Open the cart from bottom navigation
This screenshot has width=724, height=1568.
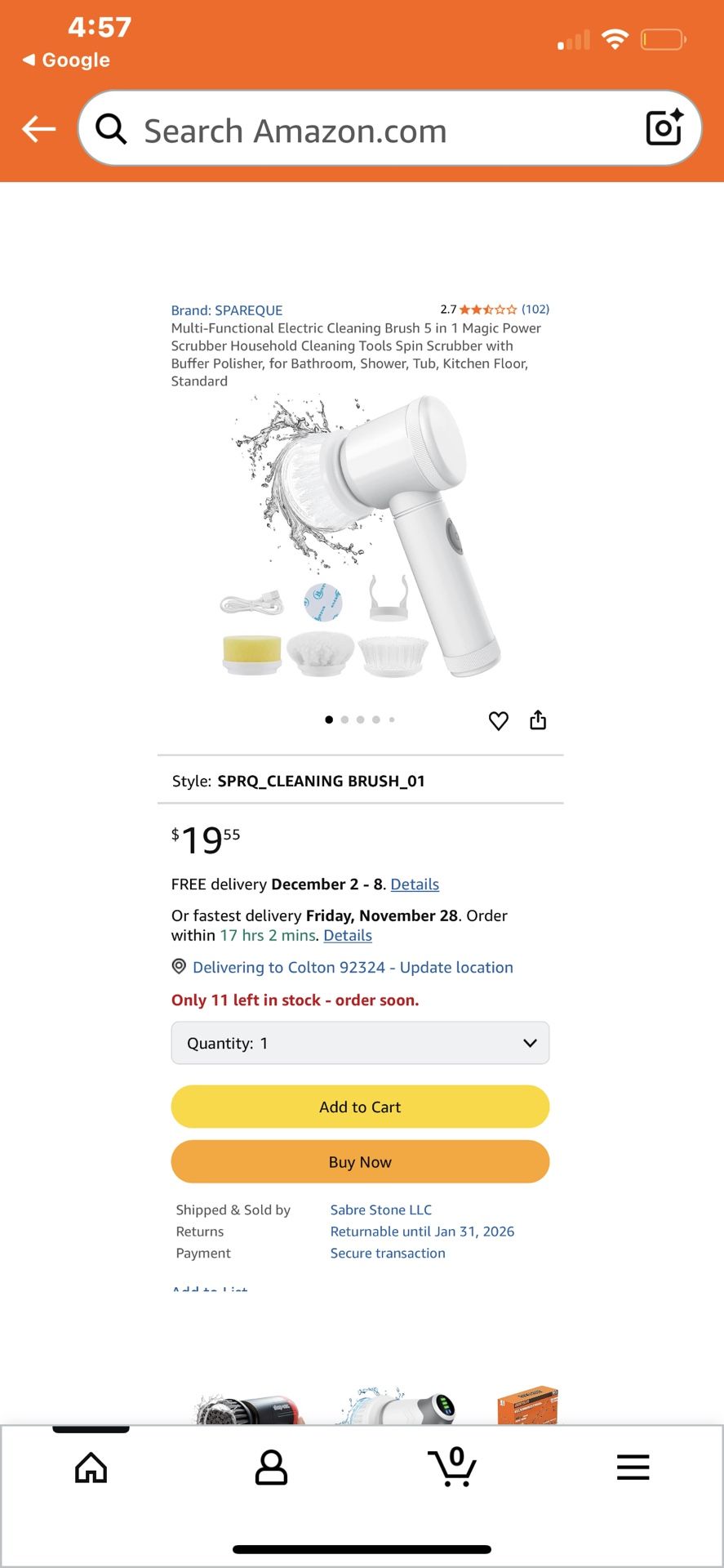(451, 1467)
